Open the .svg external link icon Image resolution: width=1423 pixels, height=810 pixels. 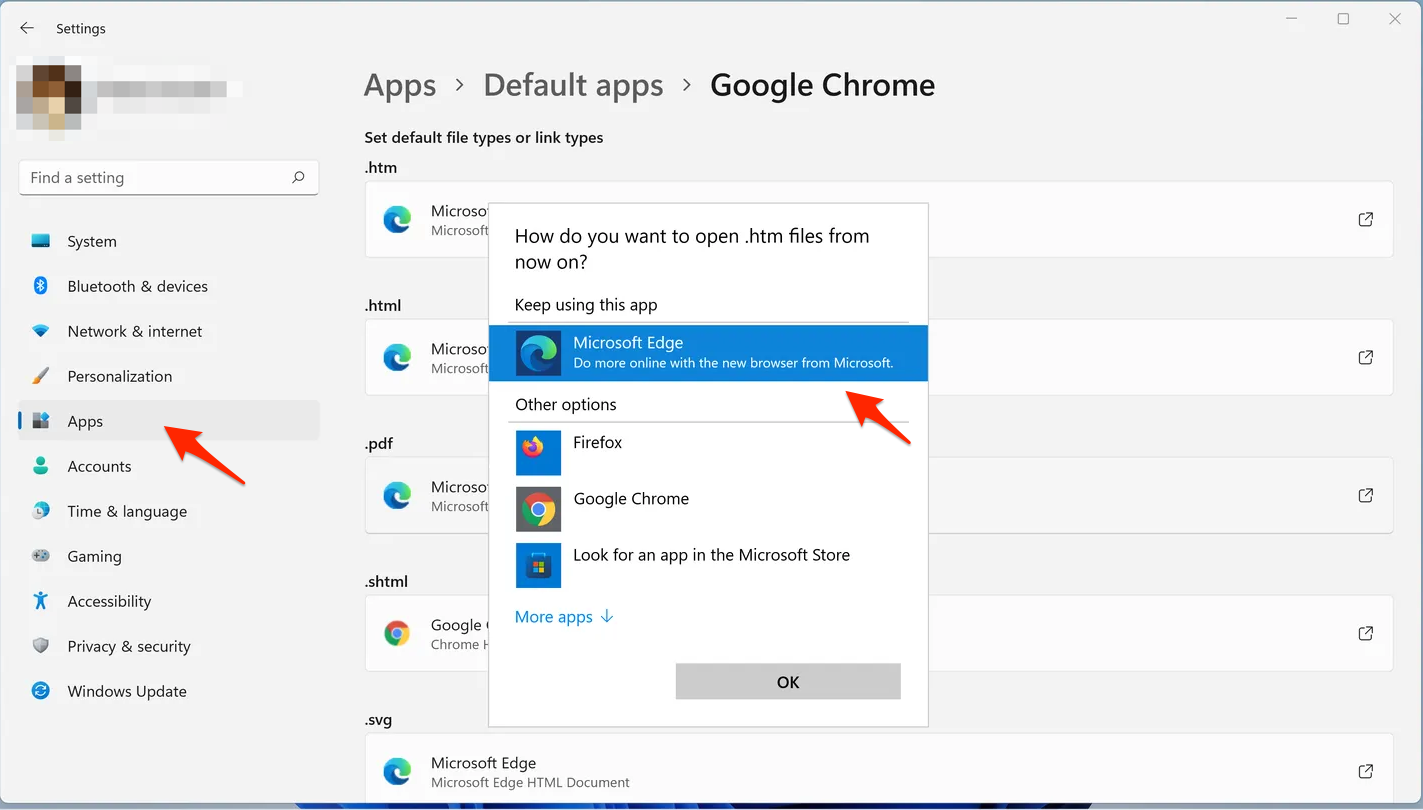(1365, 771)
